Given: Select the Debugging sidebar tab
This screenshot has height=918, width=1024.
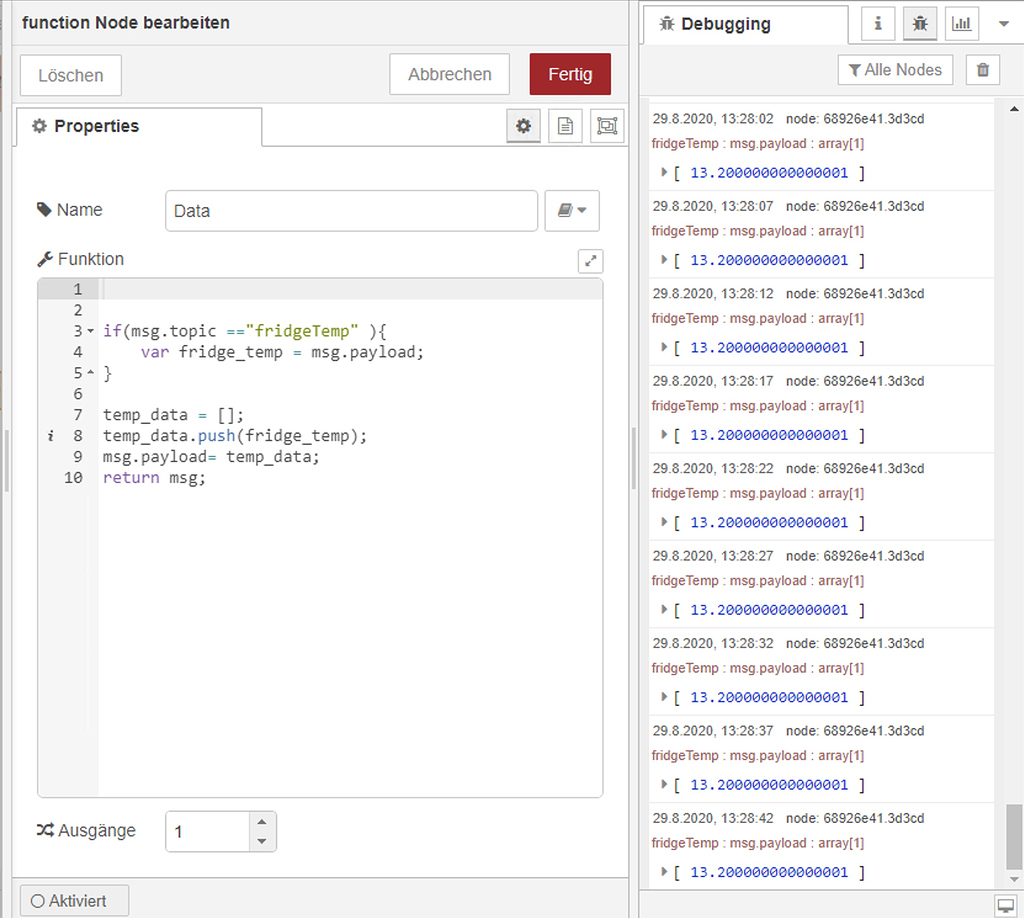Looking at the screenshot, I should pyautogui.click(x=744, y=23).
